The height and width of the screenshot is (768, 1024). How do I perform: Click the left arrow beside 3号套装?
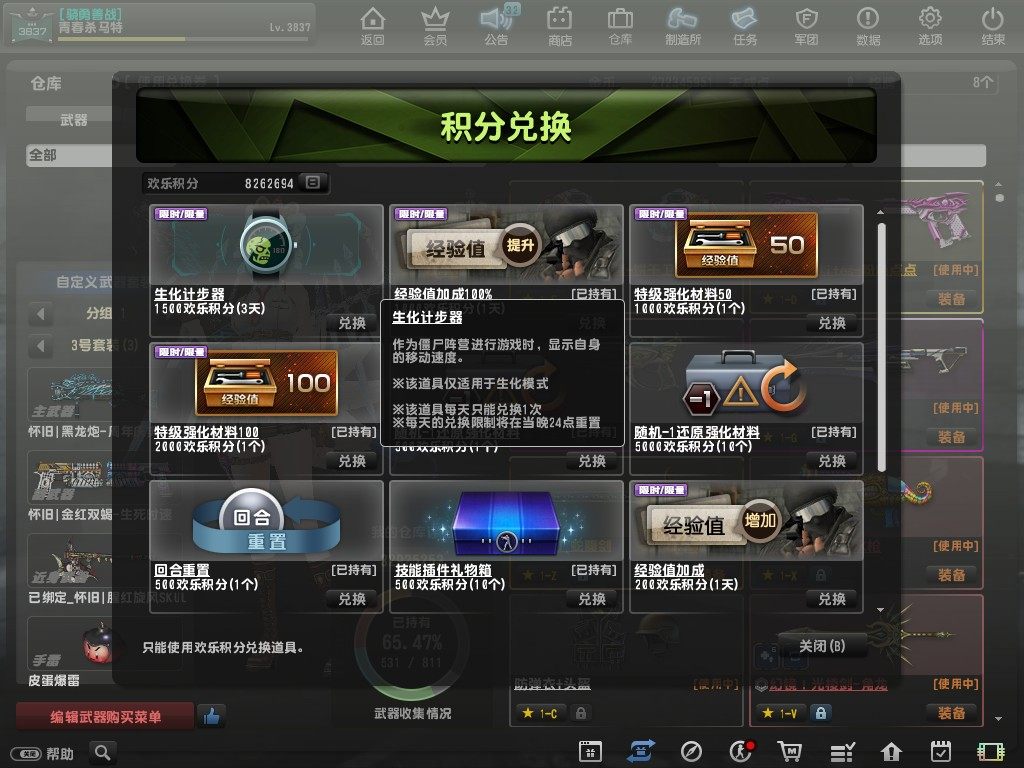tap(41, 345)
